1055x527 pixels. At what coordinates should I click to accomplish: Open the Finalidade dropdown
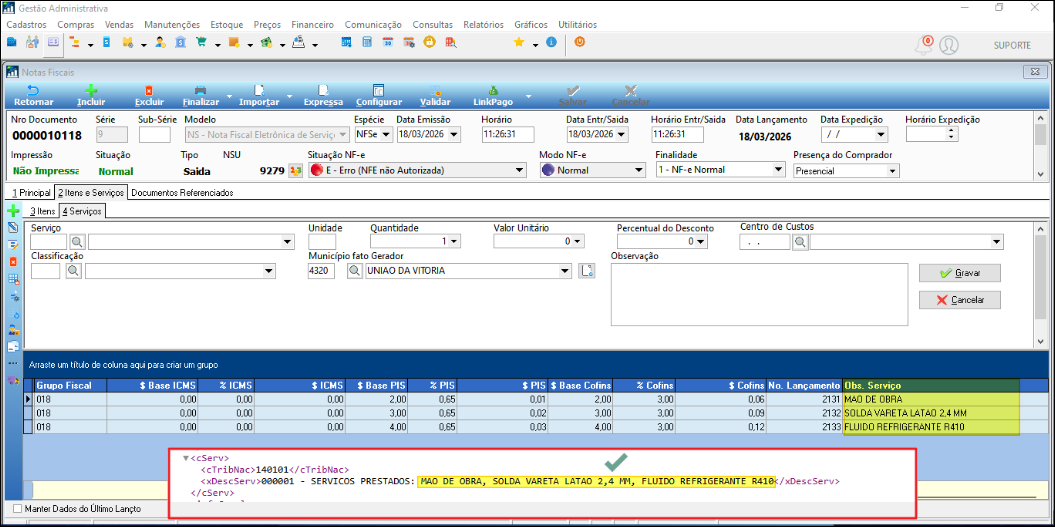(778, 170)
